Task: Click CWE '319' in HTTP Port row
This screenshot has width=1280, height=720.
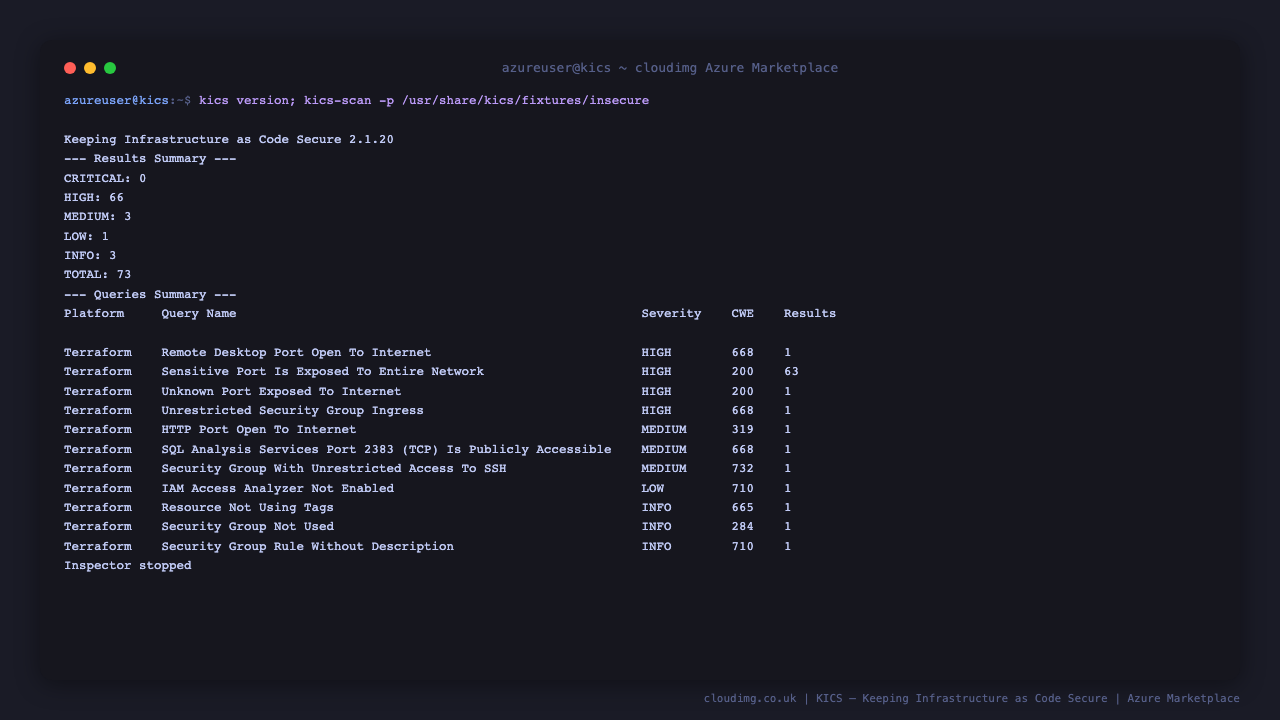Action: (x=742, y=430)
